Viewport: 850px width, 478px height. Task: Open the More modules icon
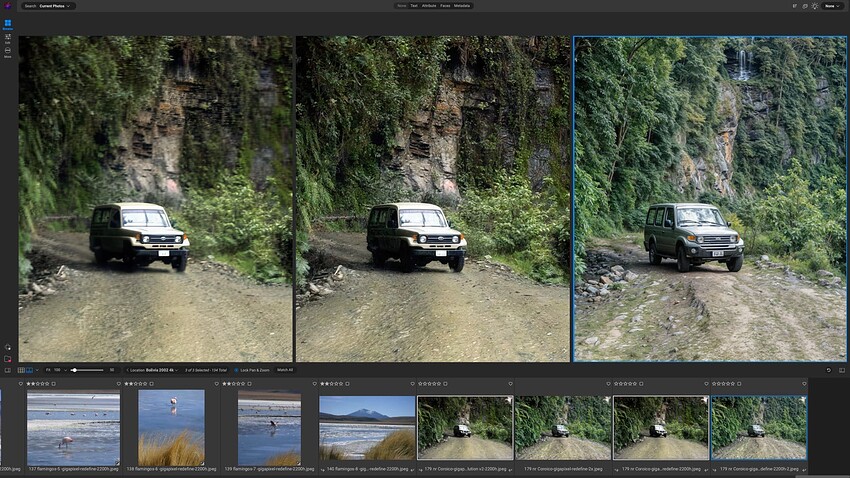click(8, 52)
